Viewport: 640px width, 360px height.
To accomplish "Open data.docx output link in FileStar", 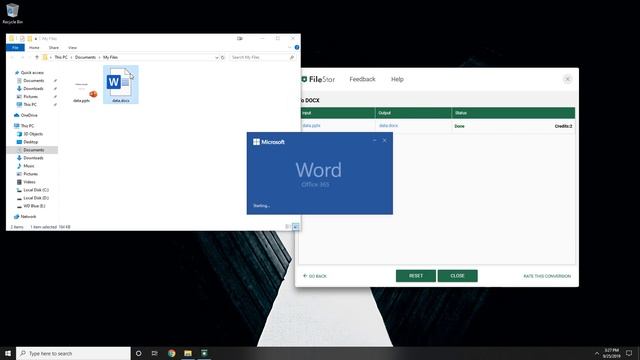I will click(388, 126).
